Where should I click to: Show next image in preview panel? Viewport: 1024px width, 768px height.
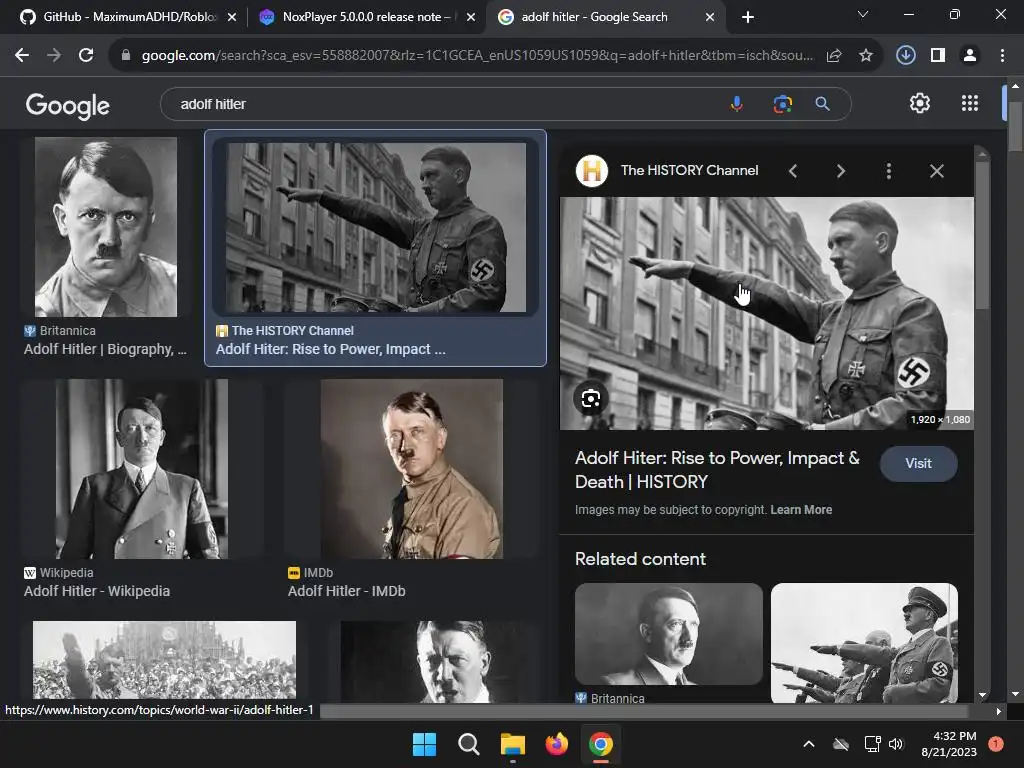point(840,171)
